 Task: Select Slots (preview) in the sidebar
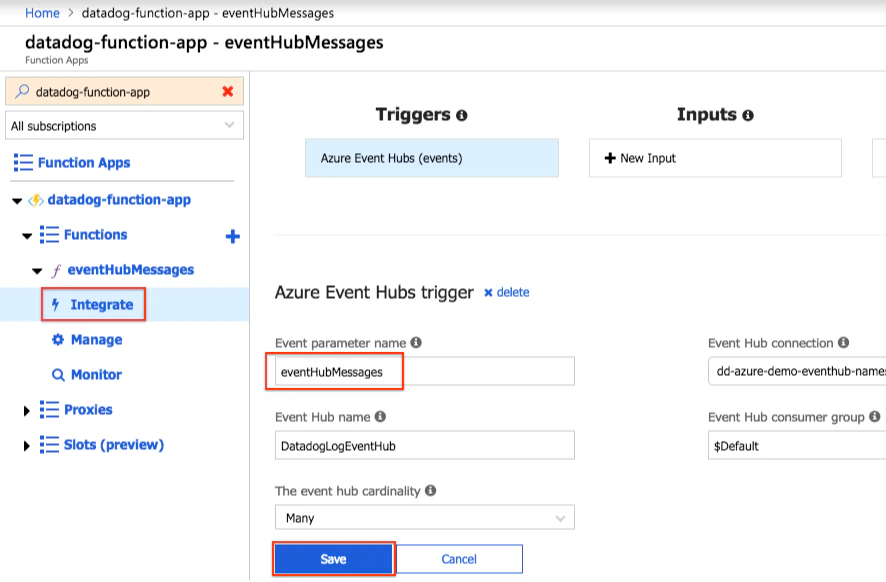[114, 445]
